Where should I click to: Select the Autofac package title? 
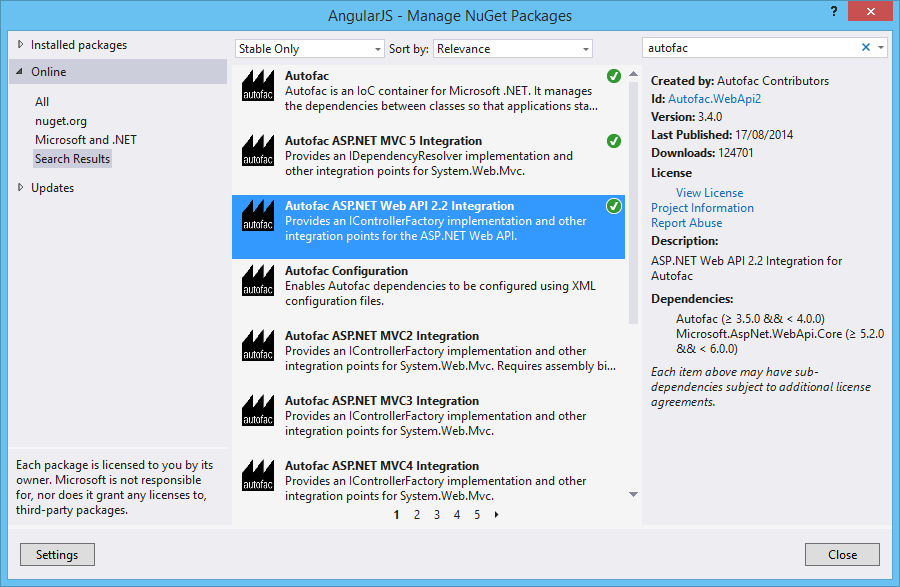[307, 76]
